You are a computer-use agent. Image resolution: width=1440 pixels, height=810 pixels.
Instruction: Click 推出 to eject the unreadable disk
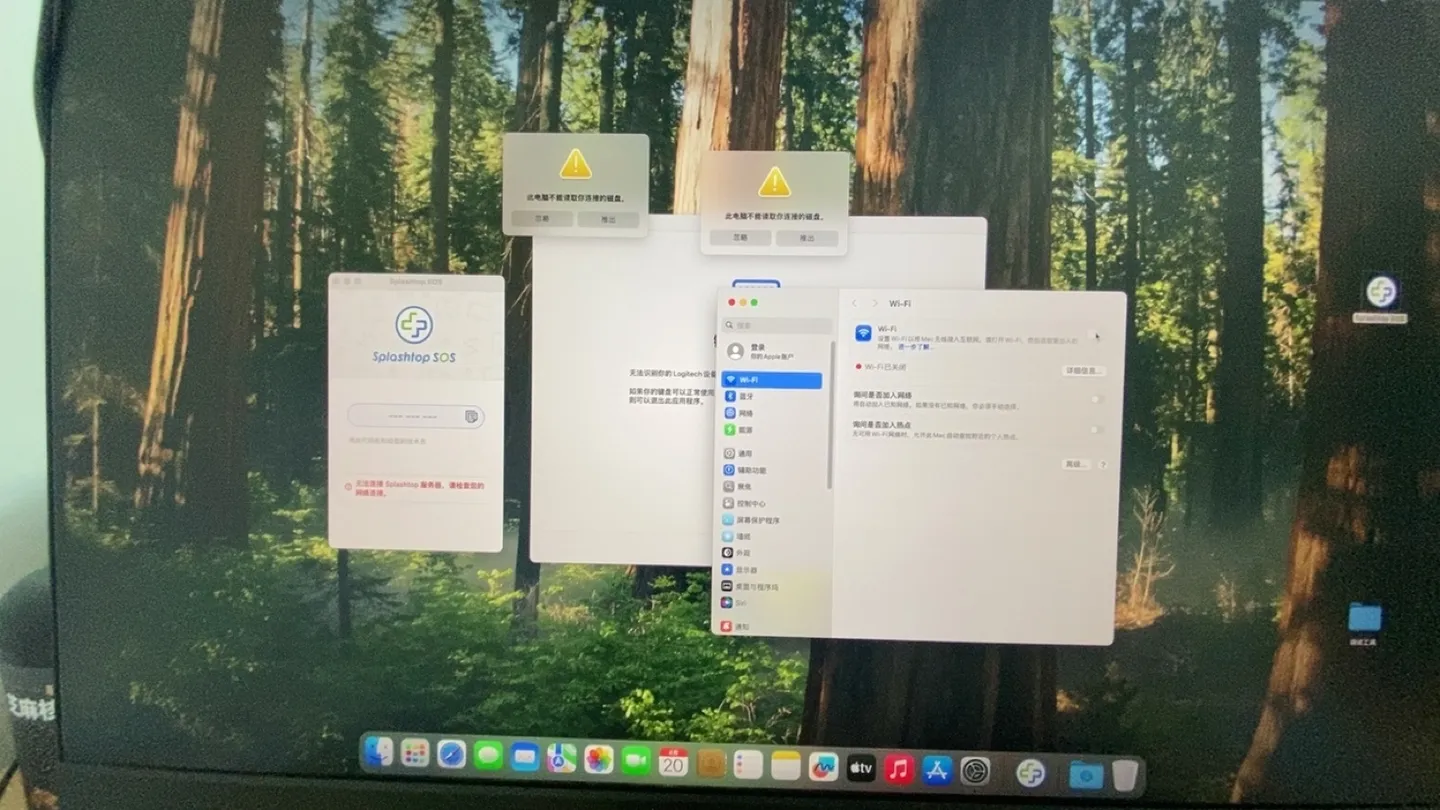click(809, 238)
